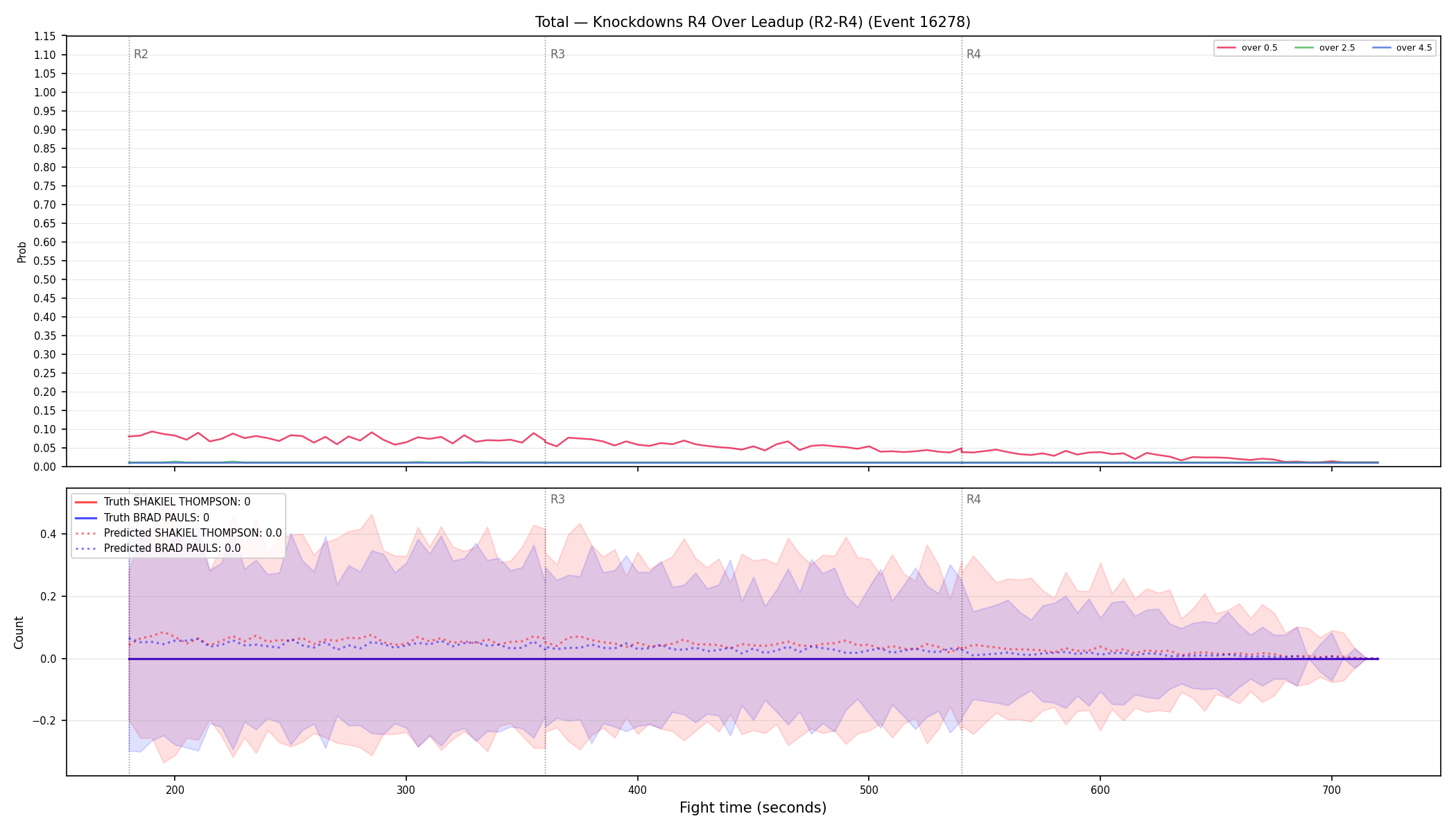Select the 'over 0.5' legend entry

coord(1247,48)
